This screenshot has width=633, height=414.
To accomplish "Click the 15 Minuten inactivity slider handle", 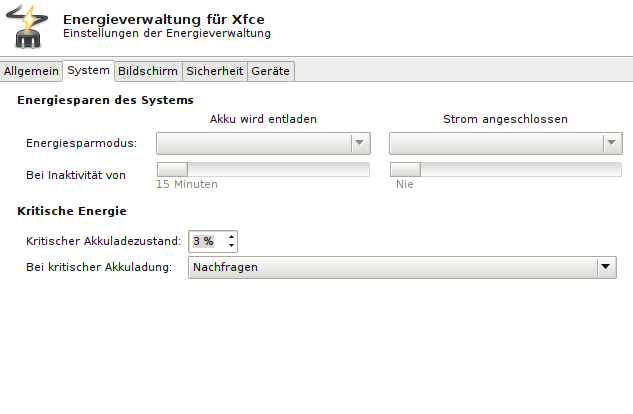I will (172, 169).
